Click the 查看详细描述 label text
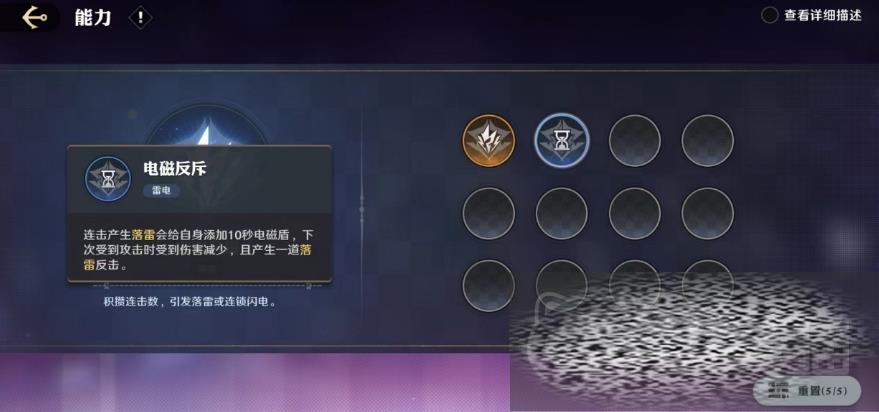879x412 pixels. click(x=822, y=16)
